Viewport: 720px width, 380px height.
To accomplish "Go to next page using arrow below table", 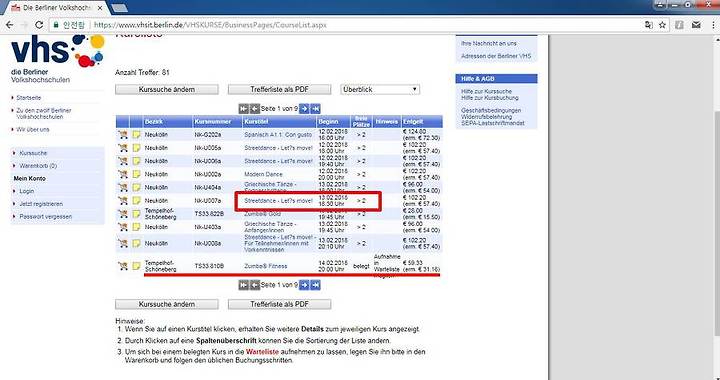I will point(304,285).
